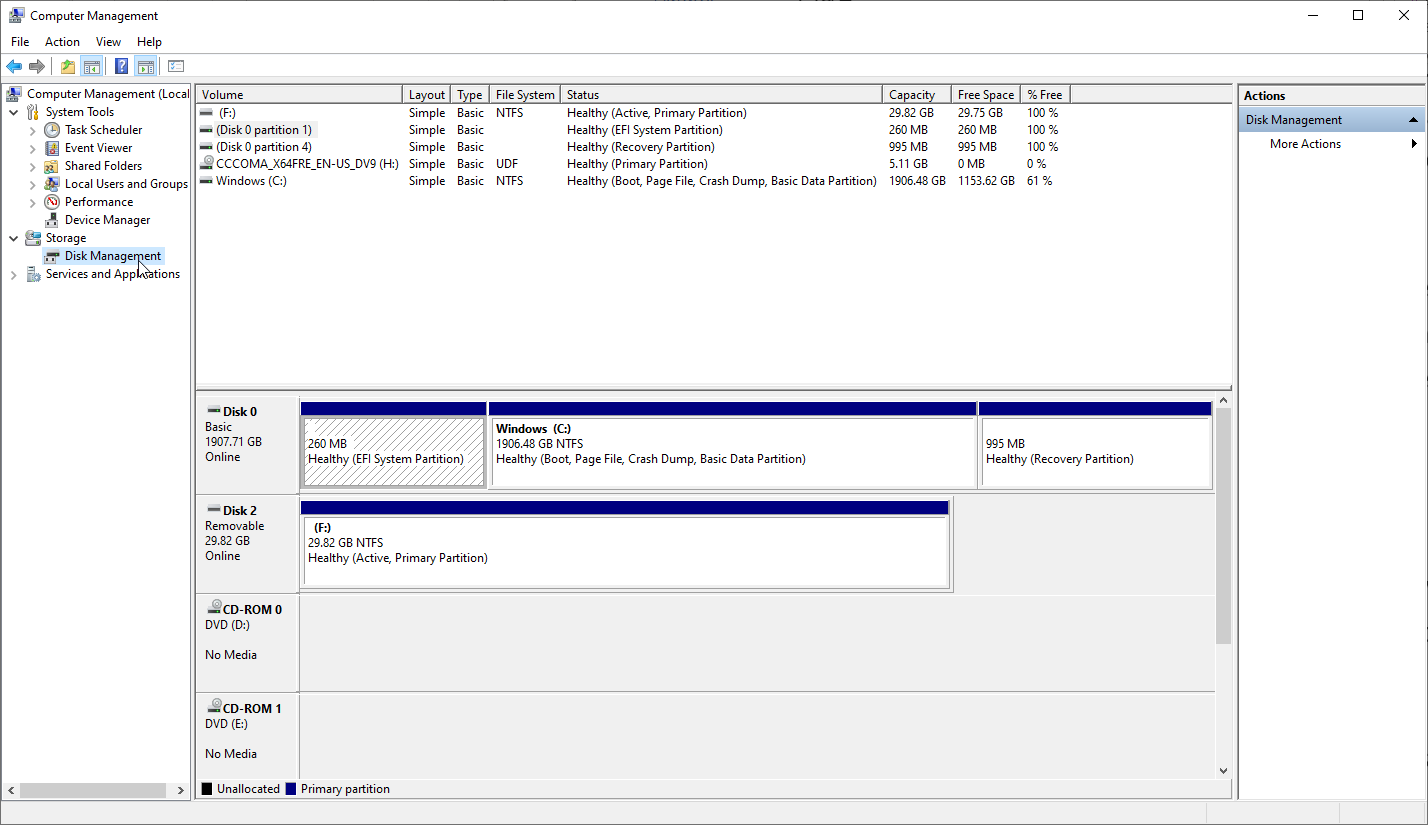Click the Disk 0 drive icon
The width and height of the screenshot is (1428, 825).
click(x=213, y=411)
